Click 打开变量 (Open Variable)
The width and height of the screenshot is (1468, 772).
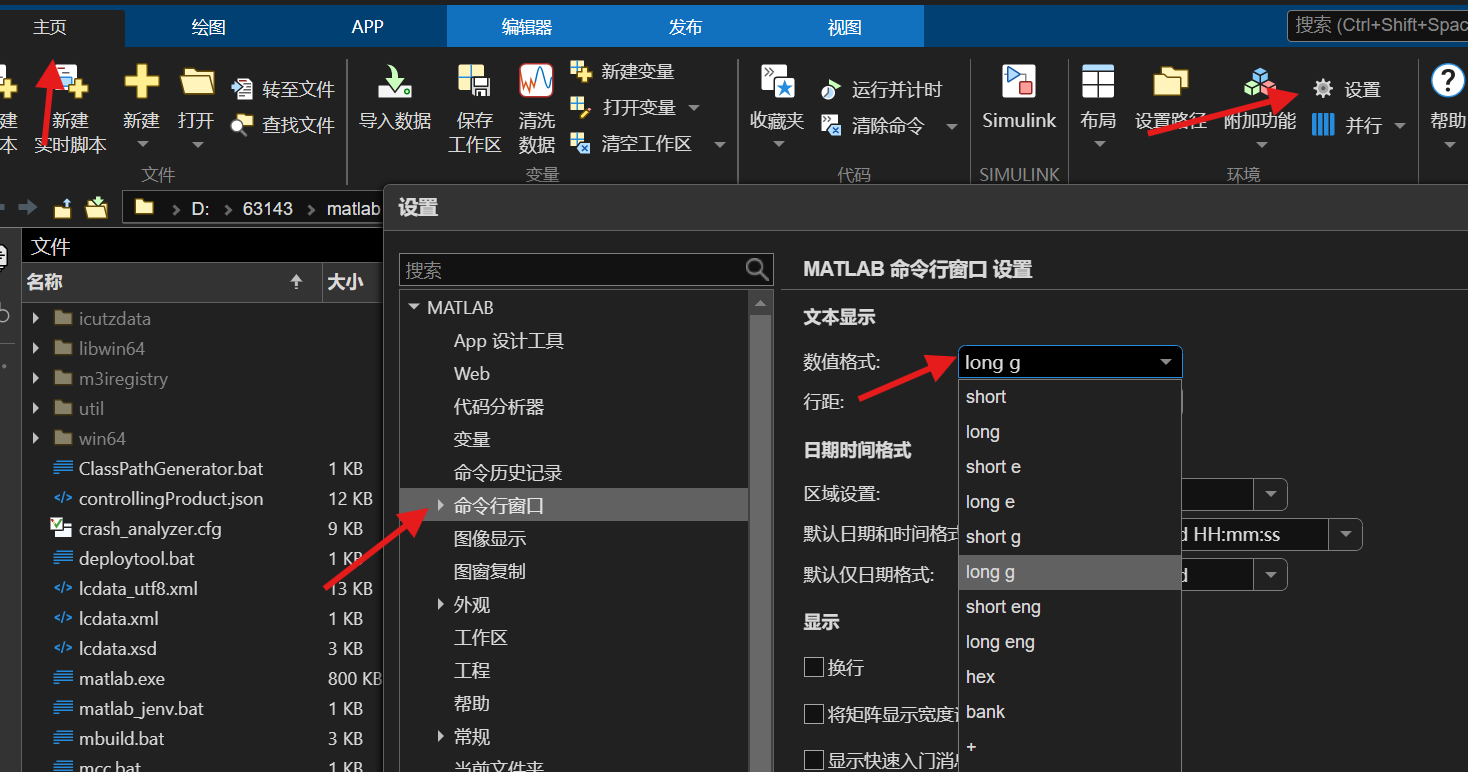click(626, 107)
